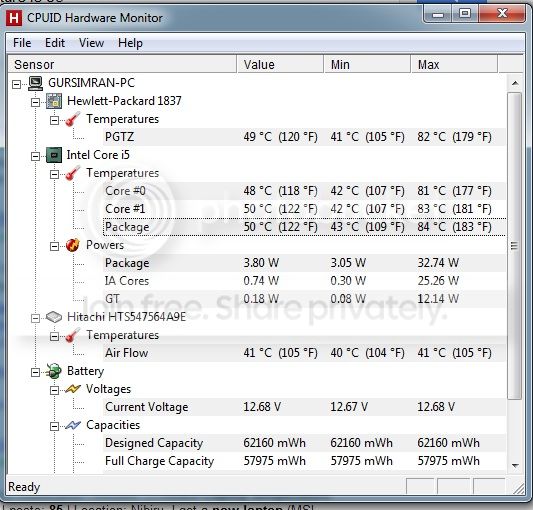The height and width of the screenshot is (510, 533).
Task: Collapse the Powers section expander
Action: 54,246
